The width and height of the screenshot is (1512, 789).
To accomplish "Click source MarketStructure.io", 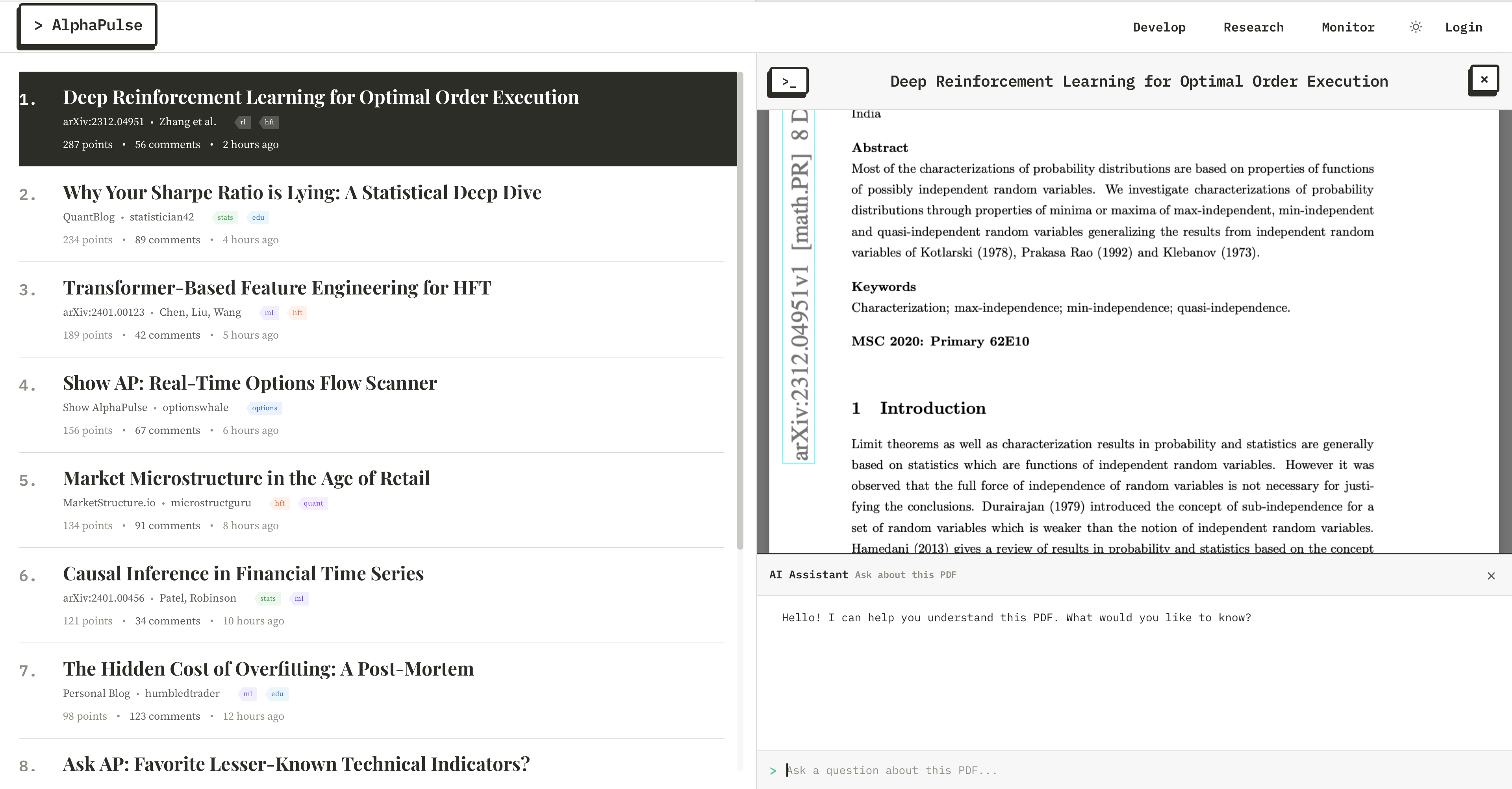I will click(x=109, y=502).
